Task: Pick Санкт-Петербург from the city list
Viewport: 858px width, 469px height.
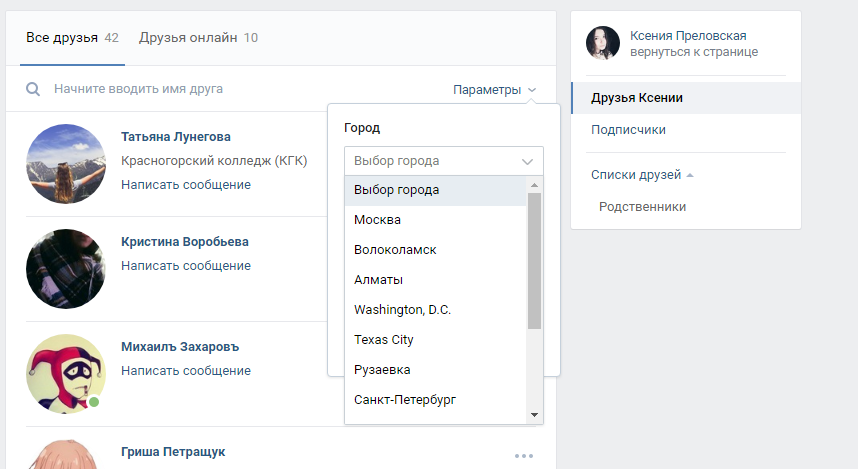Action: click(405, 400)
